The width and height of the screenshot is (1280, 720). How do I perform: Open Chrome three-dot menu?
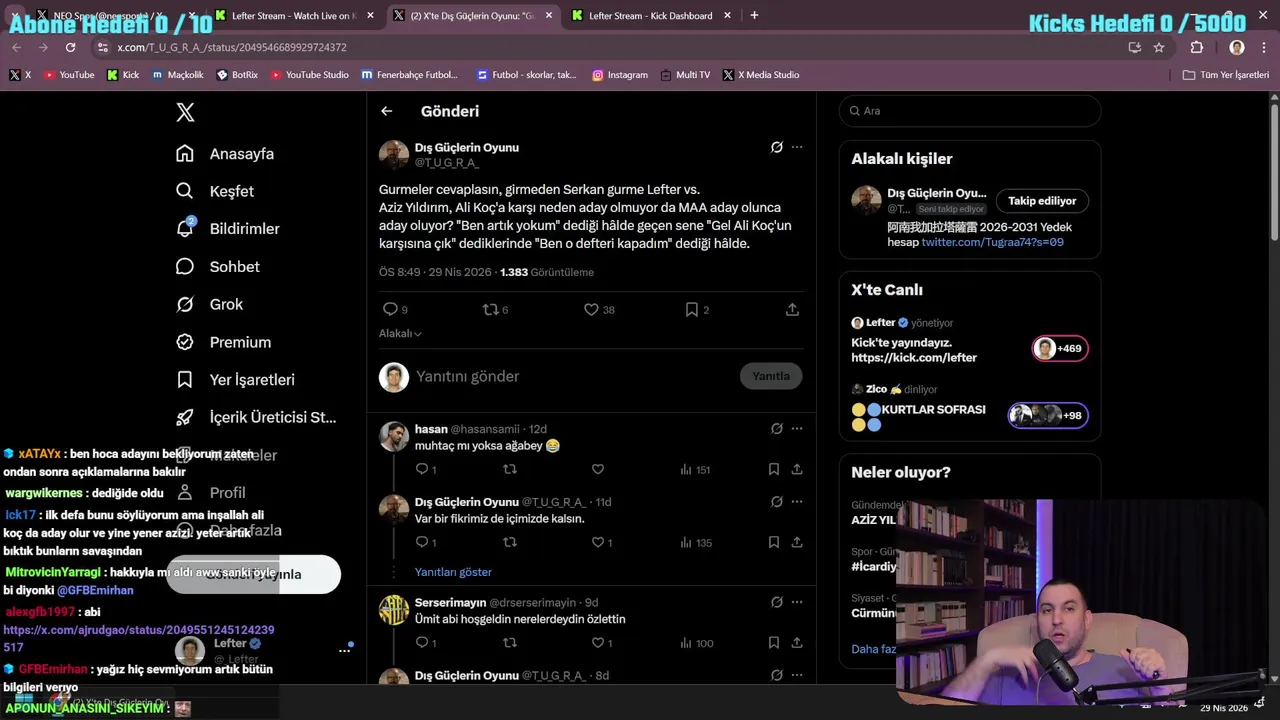1264,47
